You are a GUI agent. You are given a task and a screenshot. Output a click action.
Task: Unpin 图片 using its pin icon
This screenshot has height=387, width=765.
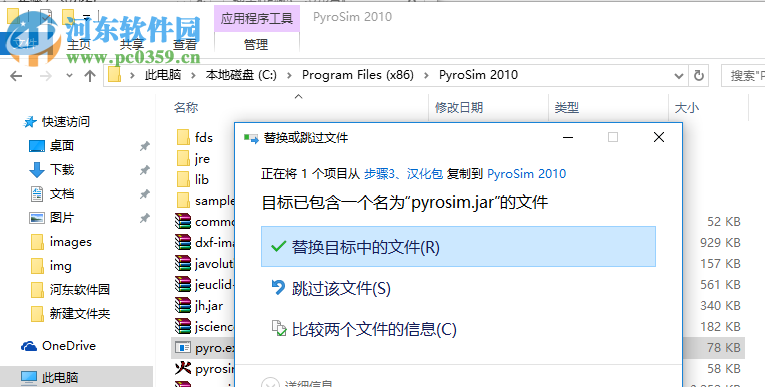[x=144, y=218]
